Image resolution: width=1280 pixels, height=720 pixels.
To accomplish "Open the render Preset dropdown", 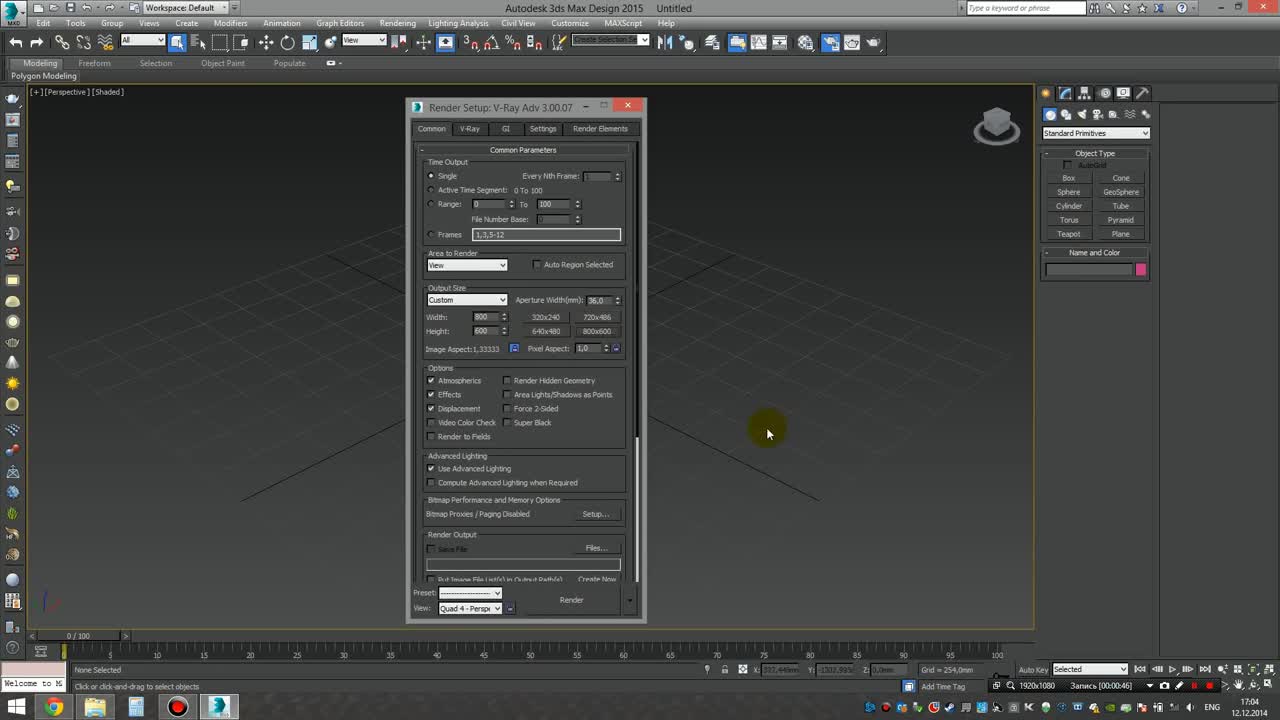I will (x=470, y=593).
